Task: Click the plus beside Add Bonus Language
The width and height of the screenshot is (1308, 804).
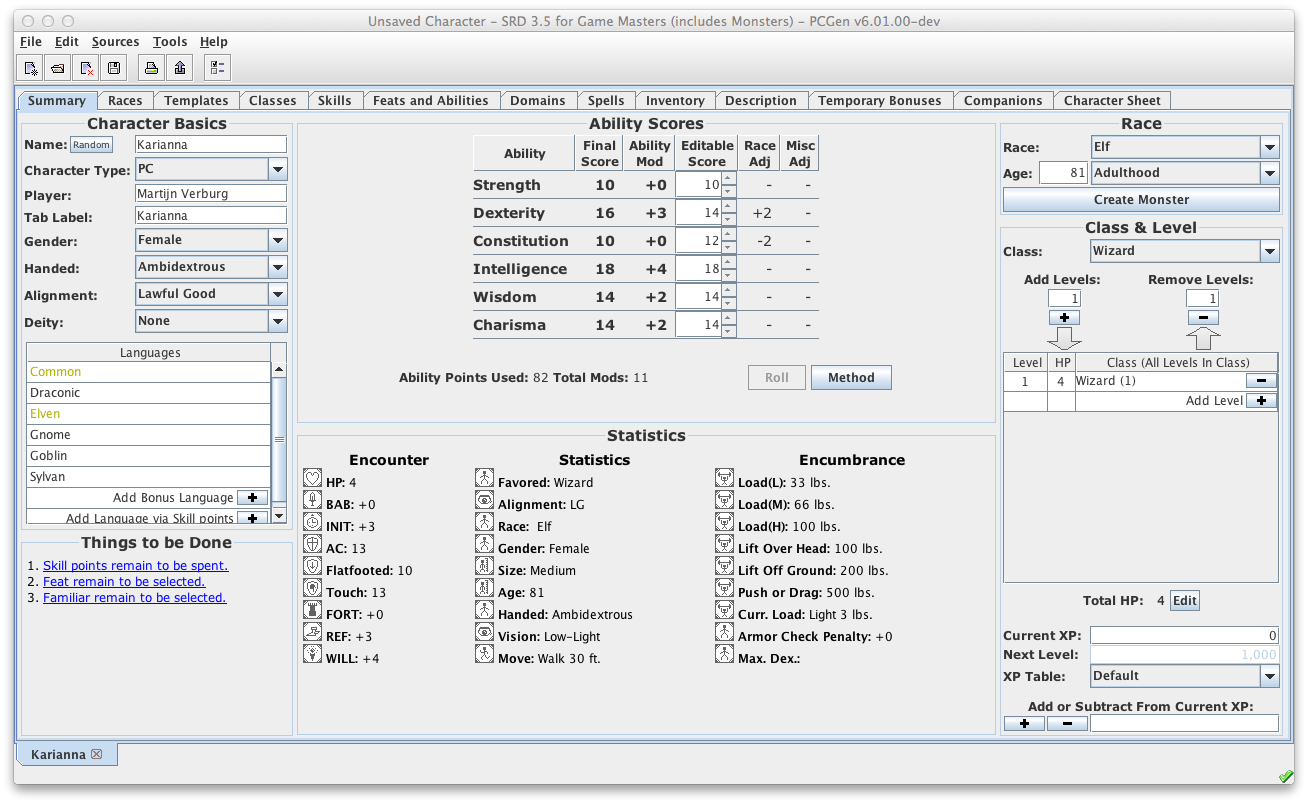Action: click(252, 498)
